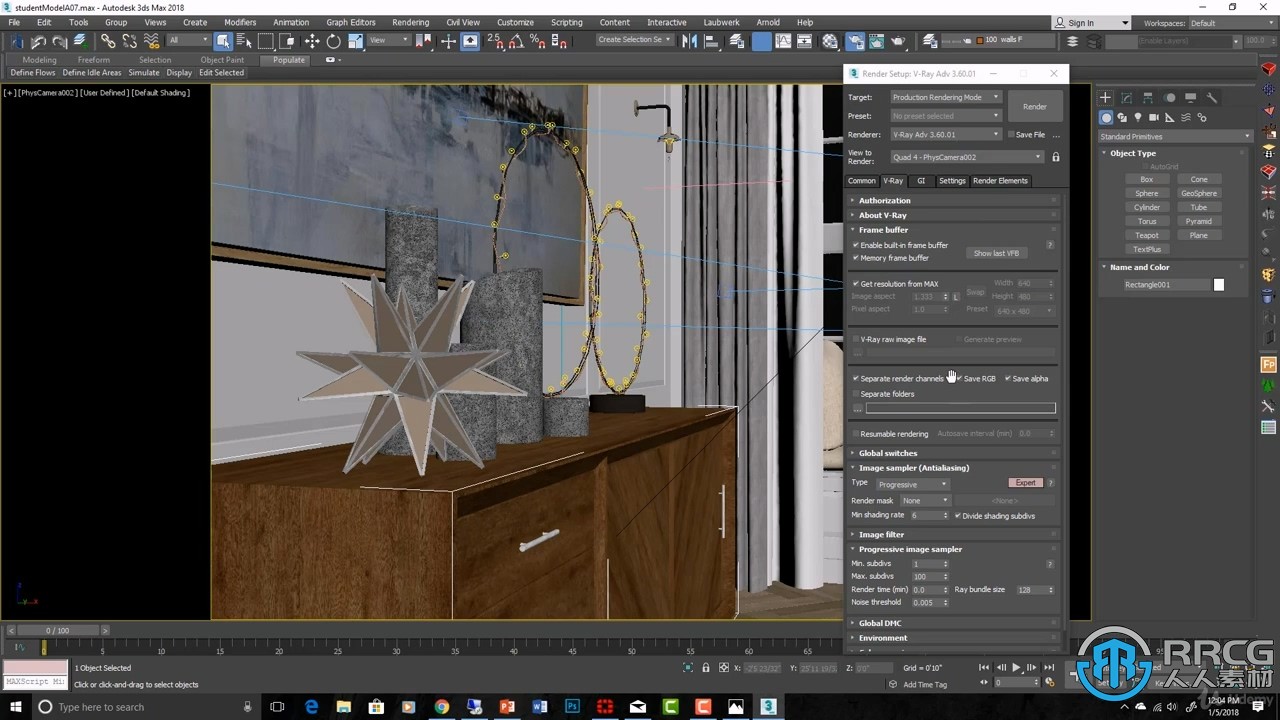The width and height of the screenshot is (1280, 720).
Task: Toggle Enable built-in frame buffer checkbox
Action: (x=856, y=245)
